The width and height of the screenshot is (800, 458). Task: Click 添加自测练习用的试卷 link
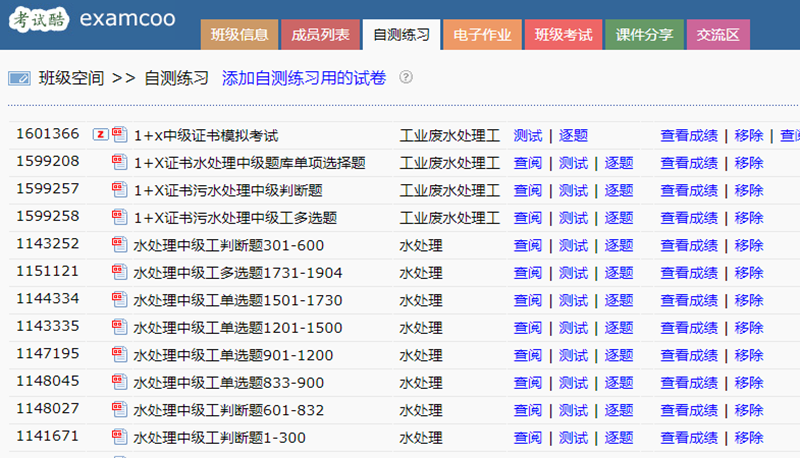pos(304,78)
